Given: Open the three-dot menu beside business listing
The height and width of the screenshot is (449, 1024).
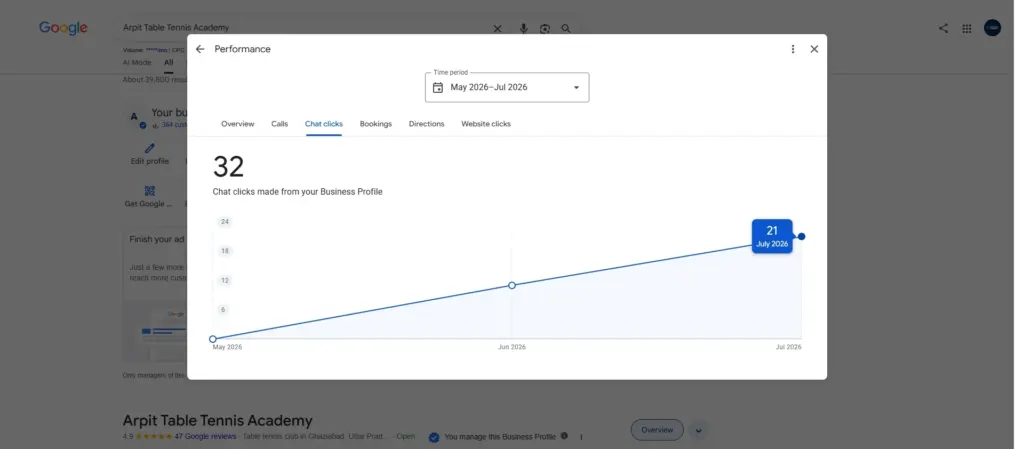Looking at the screenshot, I should click(x=581, y=437).
